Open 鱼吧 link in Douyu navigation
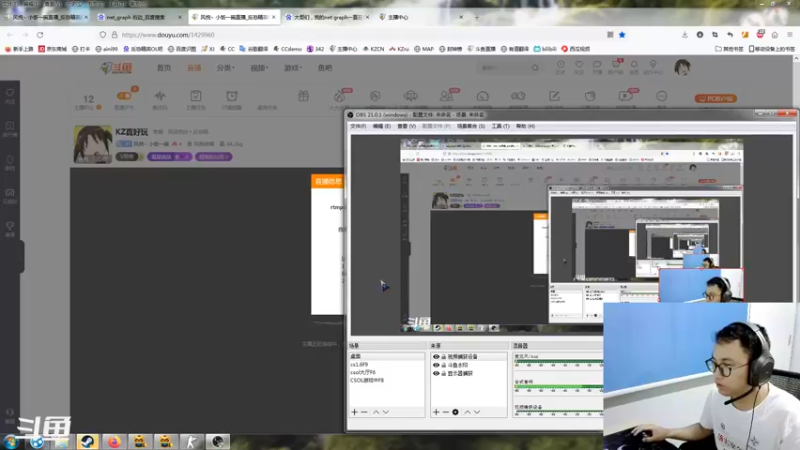This screenshot has width=800, height=450. click(325, 68)
